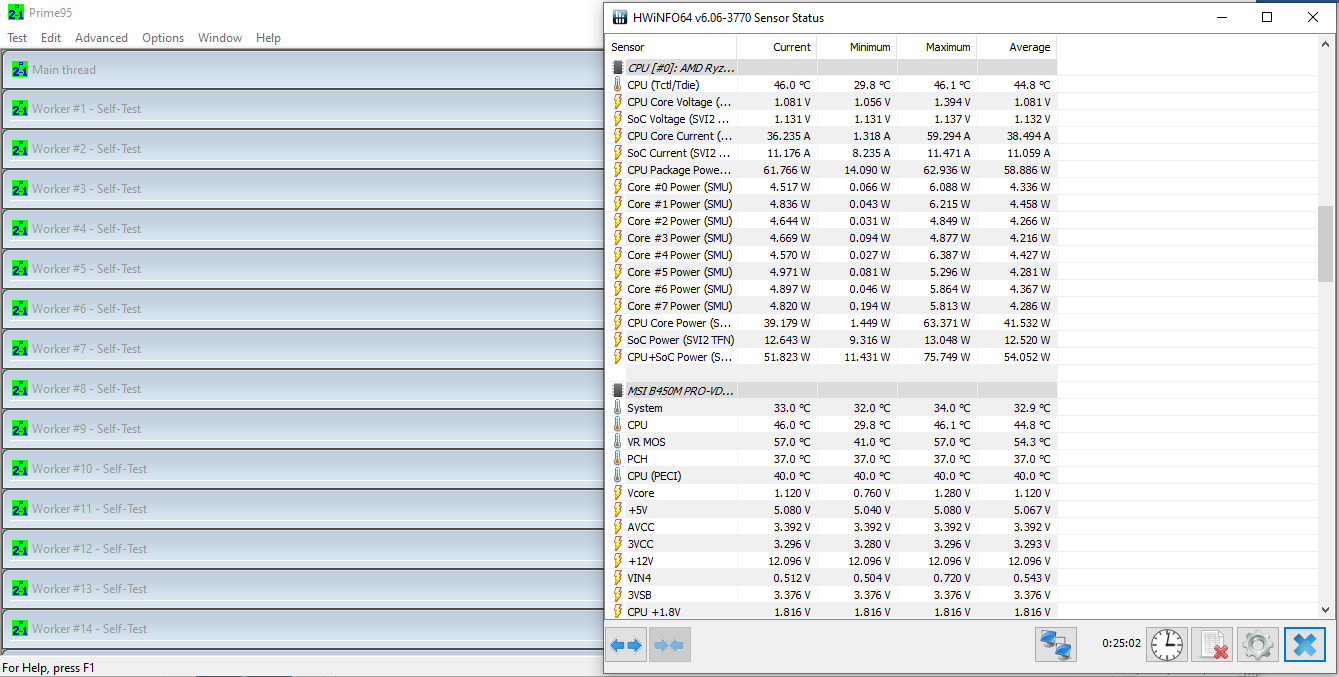Viewport: 1339px width, 677px height.
Task: Click the Maximum column header
Action: 936,47
